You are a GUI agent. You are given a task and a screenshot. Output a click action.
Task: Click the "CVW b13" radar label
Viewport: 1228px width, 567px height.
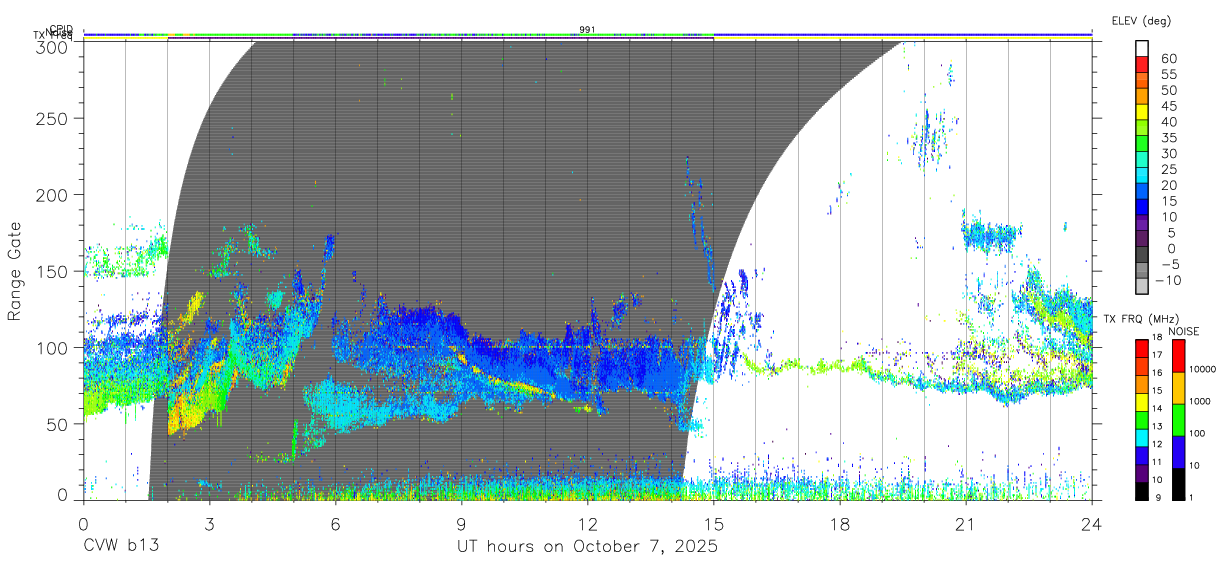(x=121, y=547)
